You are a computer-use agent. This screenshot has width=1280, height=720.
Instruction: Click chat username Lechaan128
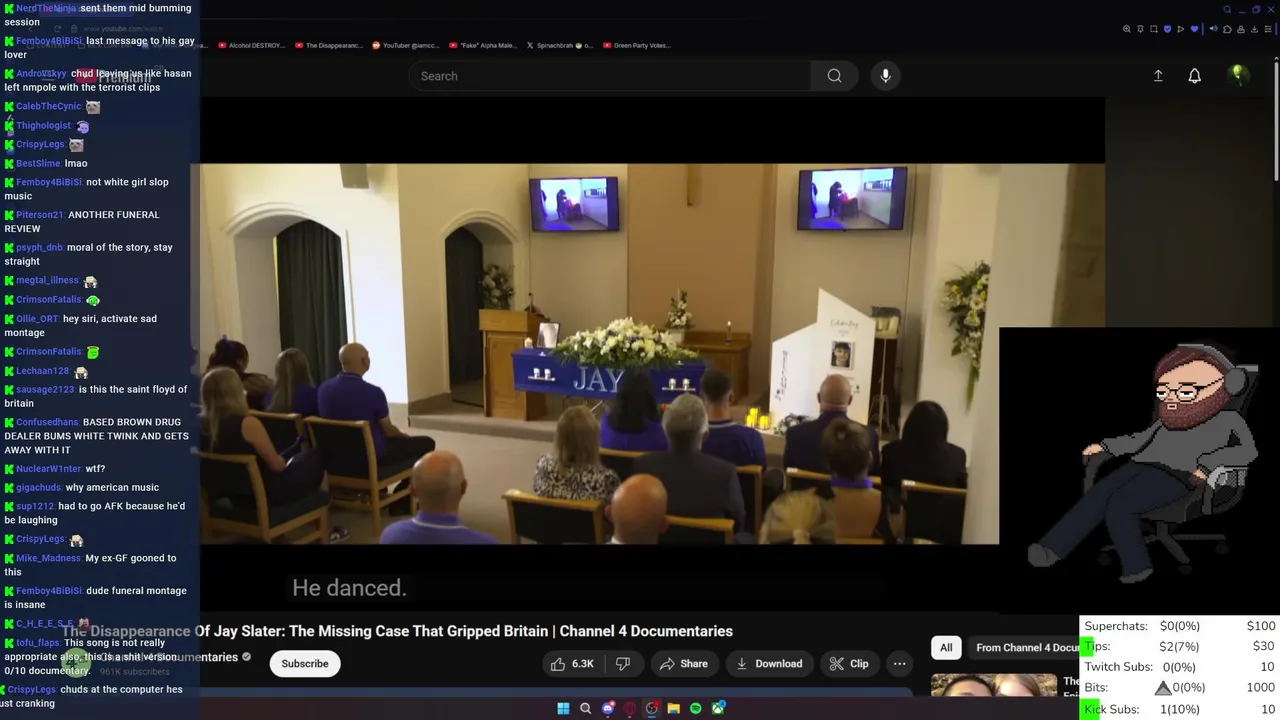[42, 371]
